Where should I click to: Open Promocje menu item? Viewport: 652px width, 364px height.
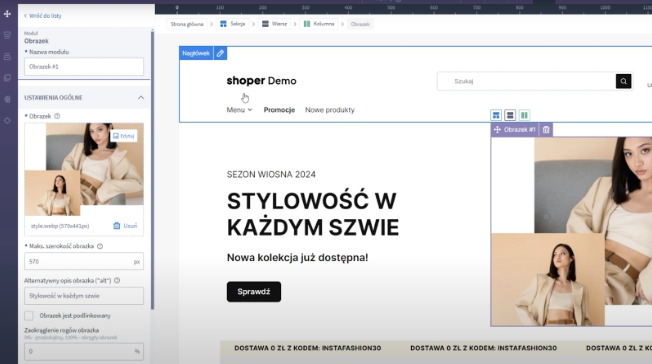coord(279,110)
